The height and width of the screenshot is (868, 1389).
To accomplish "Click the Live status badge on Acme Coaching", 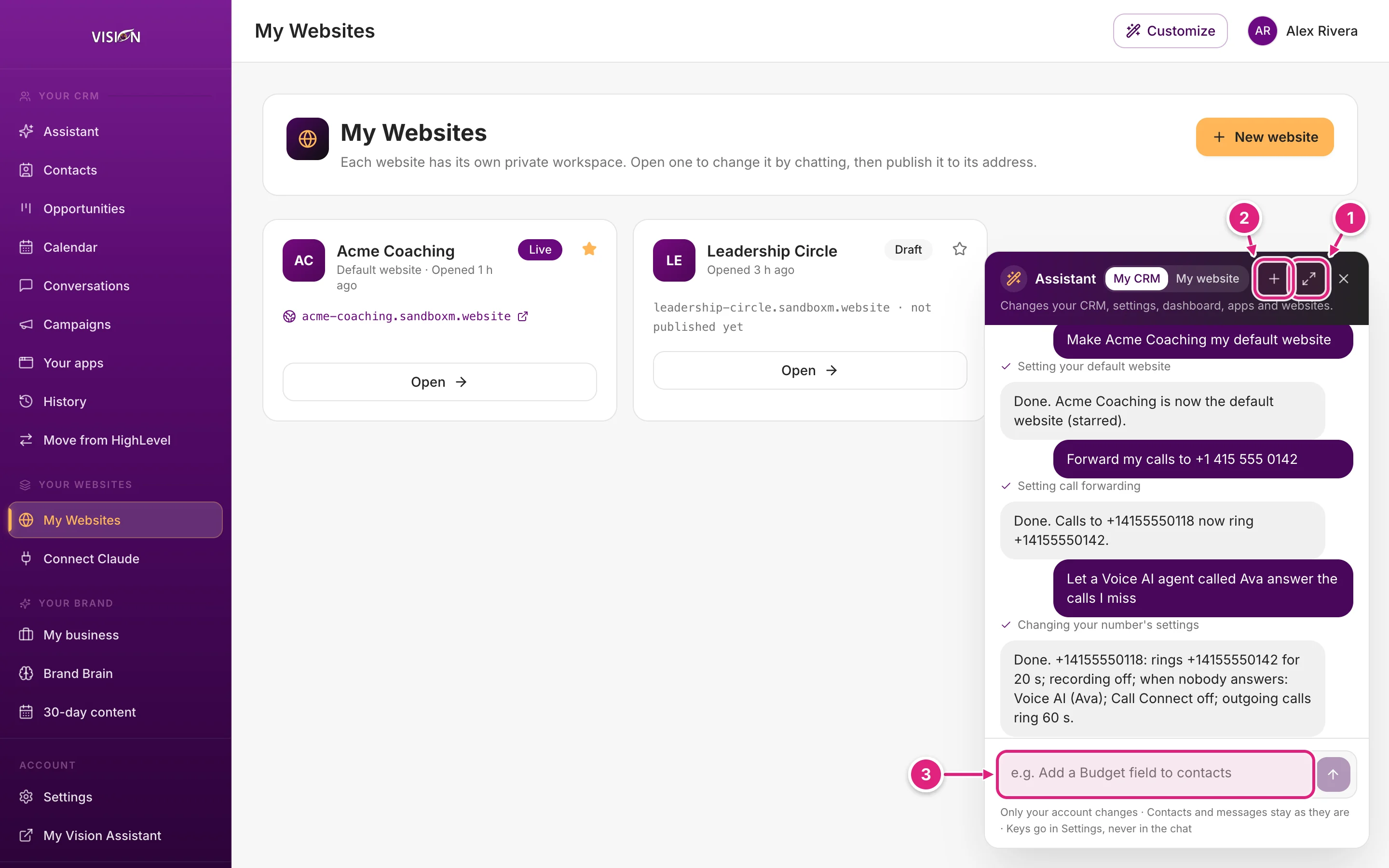I will click(x=540, y=250).
